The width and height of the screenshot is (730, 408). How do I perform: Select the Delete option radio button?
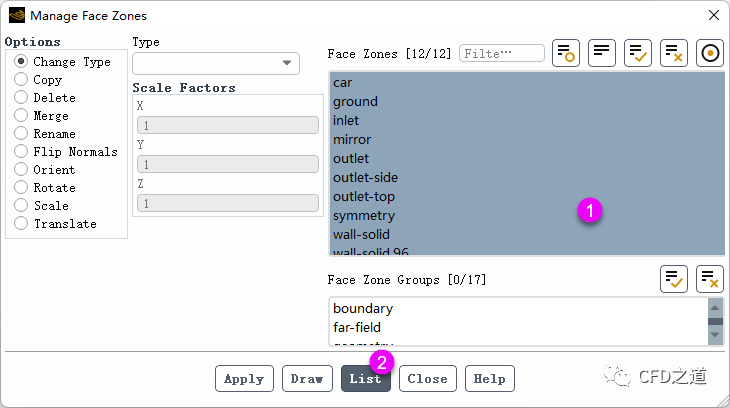tap(21, 98)
